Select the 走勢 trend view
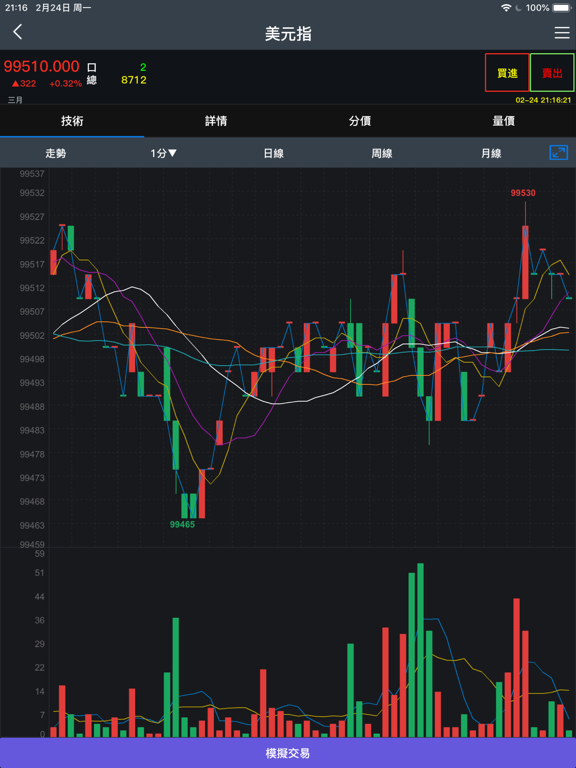 click(x=55, y=153)
